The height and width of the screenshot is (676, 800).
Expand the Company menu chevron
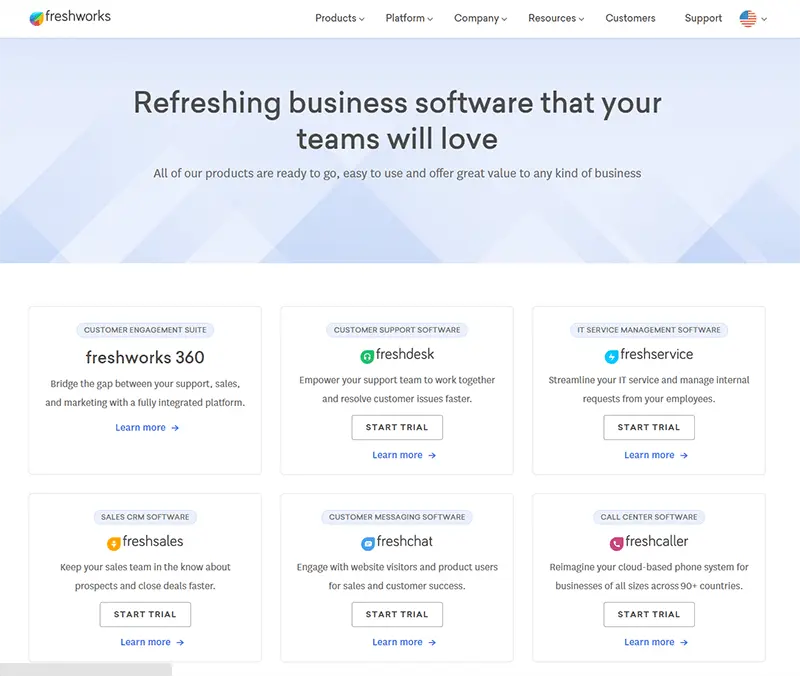click(504, 19)
